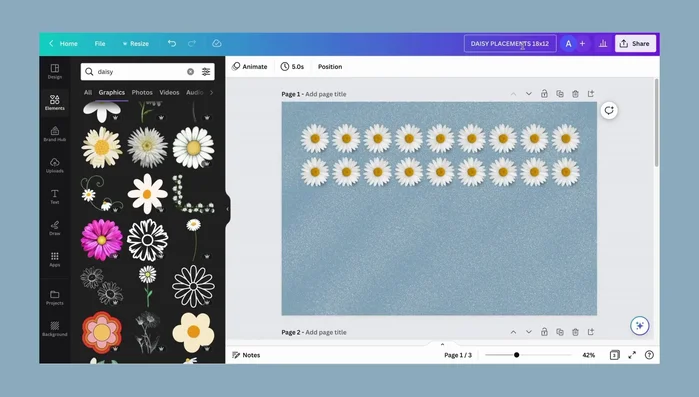Open the Notes panel
The width and height of the screenshot is (699, 397).
tap(246, 355)
